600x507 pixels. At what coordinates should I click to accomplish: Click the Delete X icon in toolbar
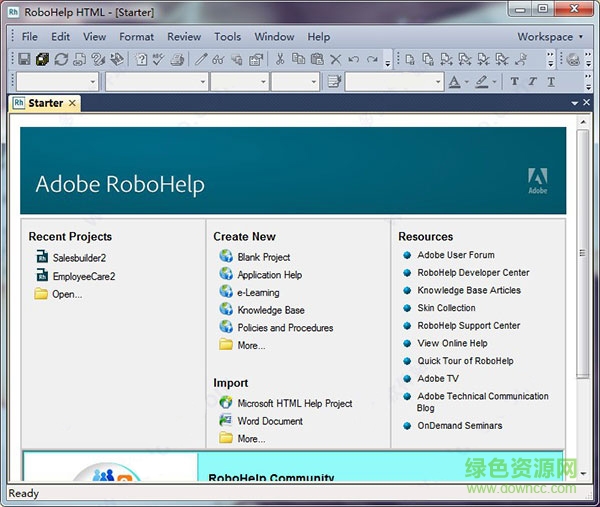(335, 60)
